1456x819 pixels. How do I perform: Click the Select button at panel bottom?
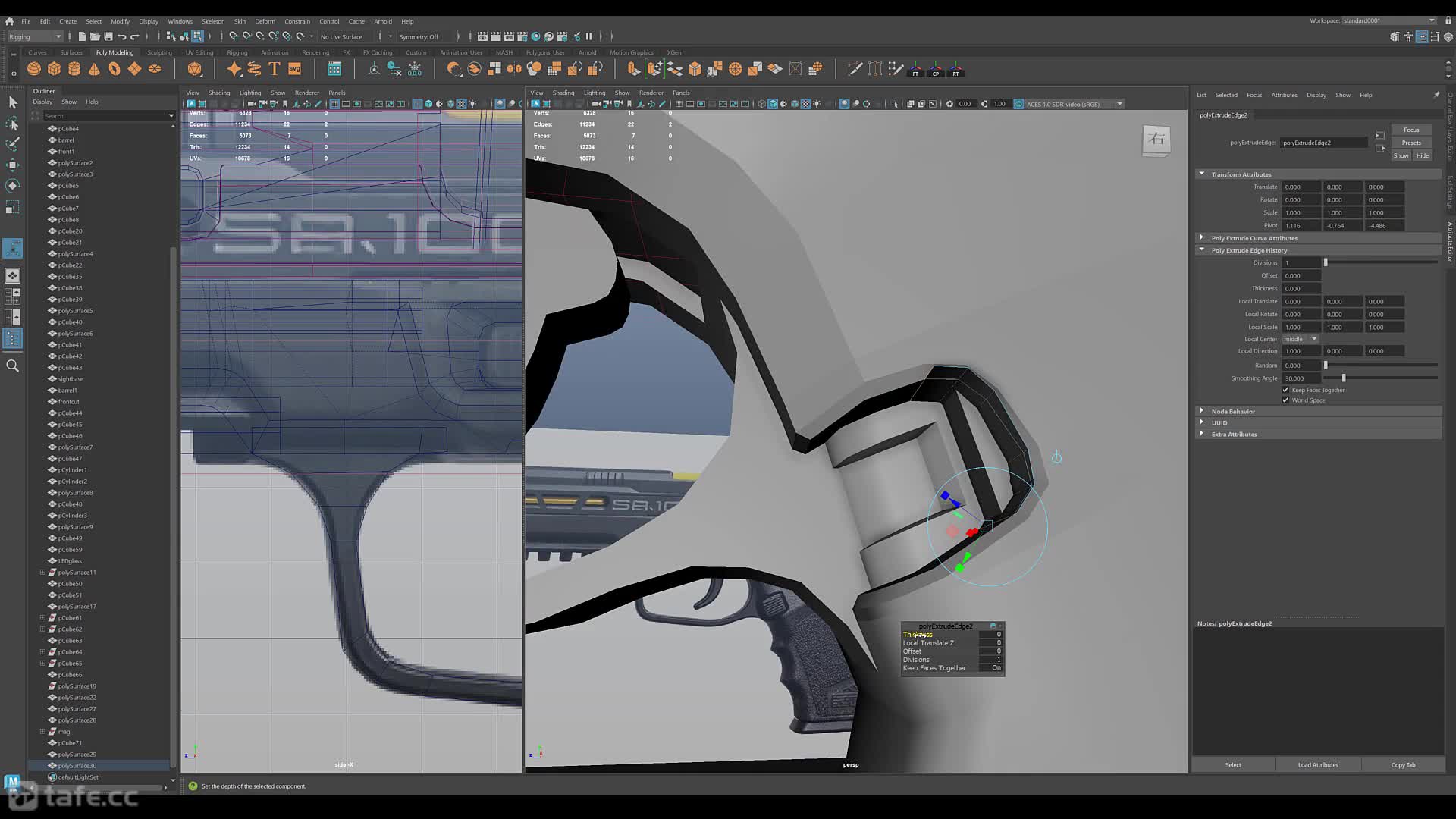pos(1233,765)
